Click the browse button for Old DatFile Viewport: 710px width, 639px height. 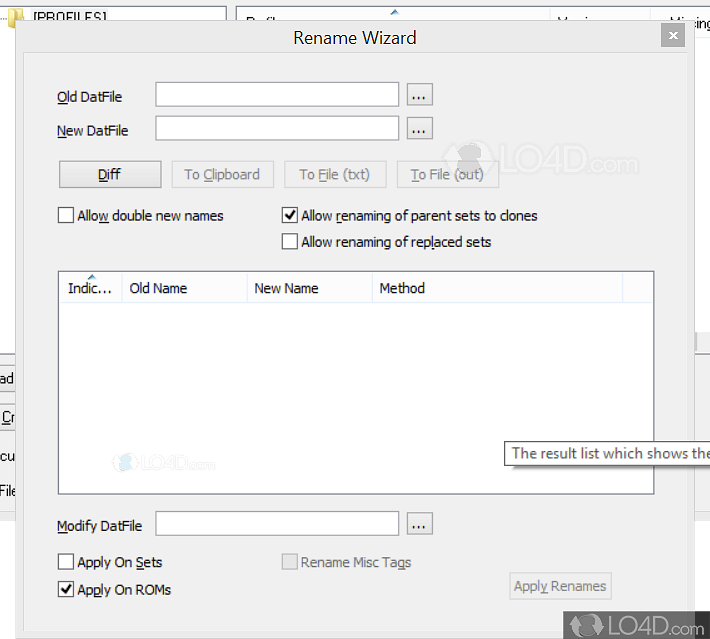(x=419, y=95)
